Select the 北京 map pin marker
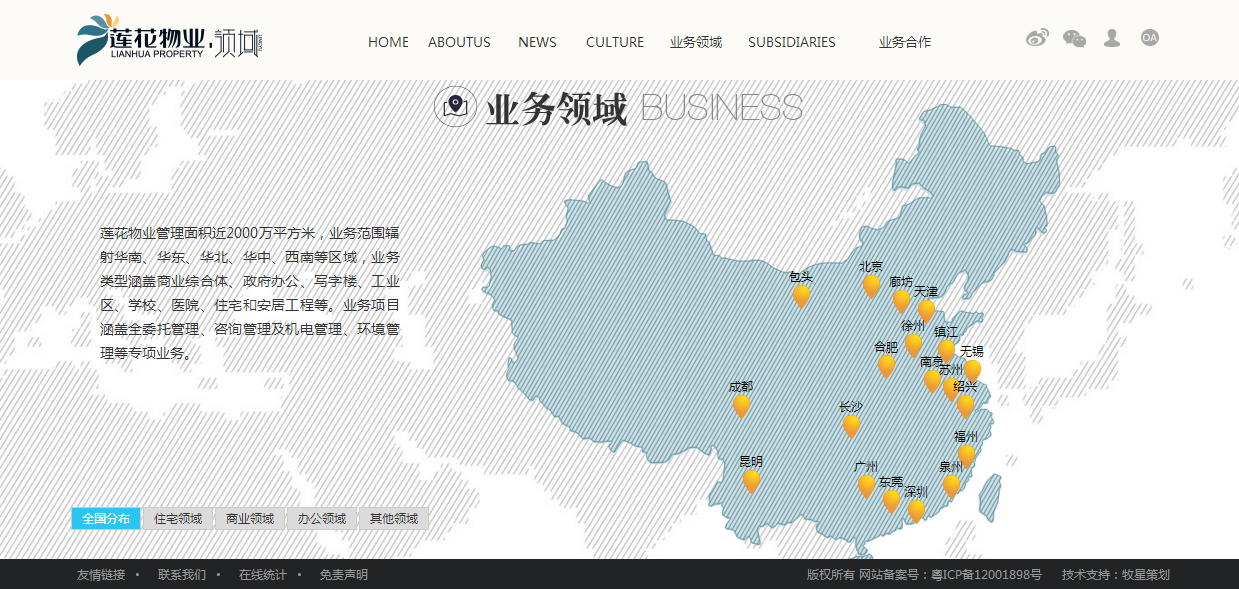The image size is (1239, 589). [x=872, y=285]
